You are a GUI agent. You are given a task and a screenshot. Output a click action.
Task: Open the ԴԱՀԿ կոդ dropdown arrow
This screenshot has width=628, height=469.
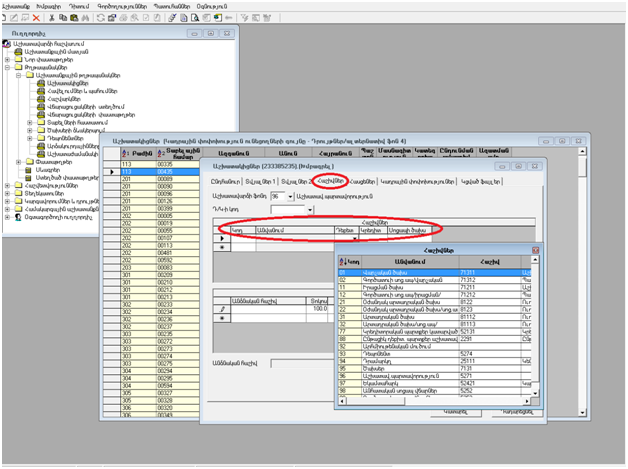(x=311, y=210)
